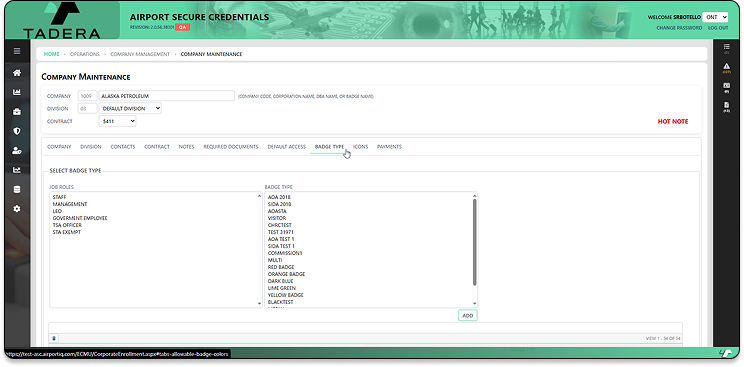Click the Add button
This screenshot has height=367, width=744.
click(x=468, y=316)
